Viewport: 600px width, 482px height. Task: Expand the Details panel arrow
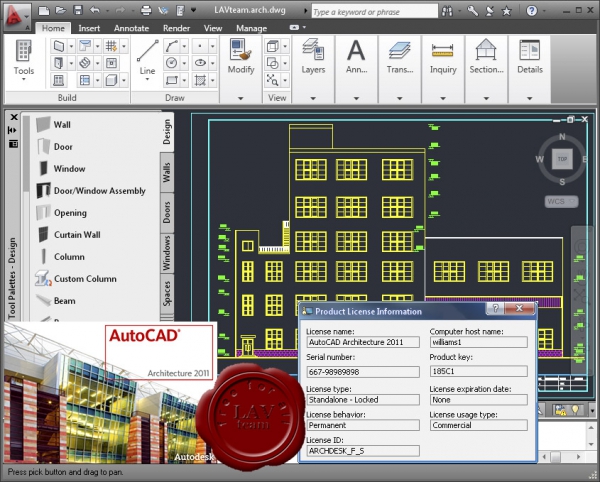click(530, 98)
